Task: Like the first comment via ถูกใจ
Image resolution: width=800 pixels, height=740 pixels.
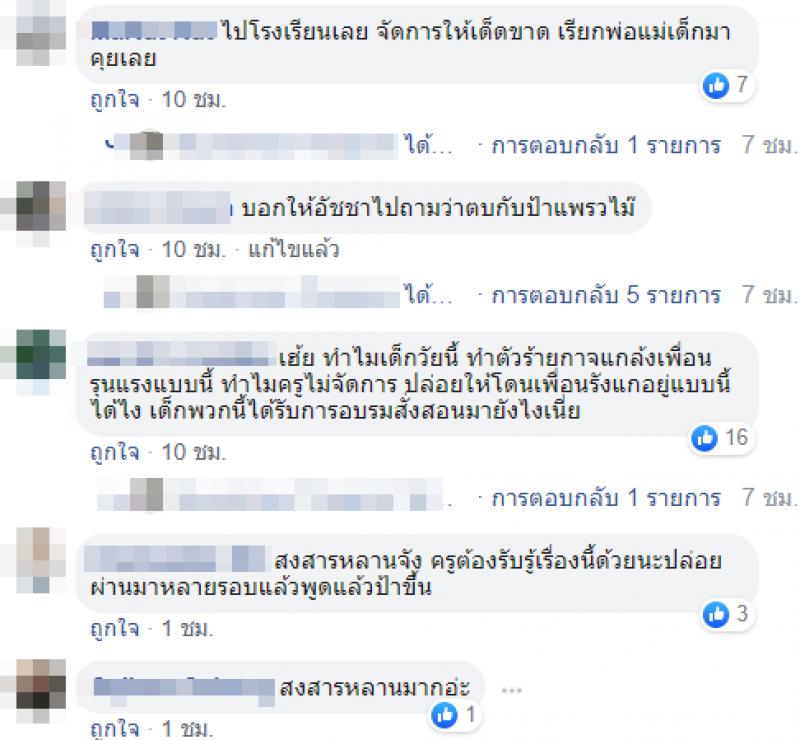Action: pyautogui.click(x=114, y=100)
